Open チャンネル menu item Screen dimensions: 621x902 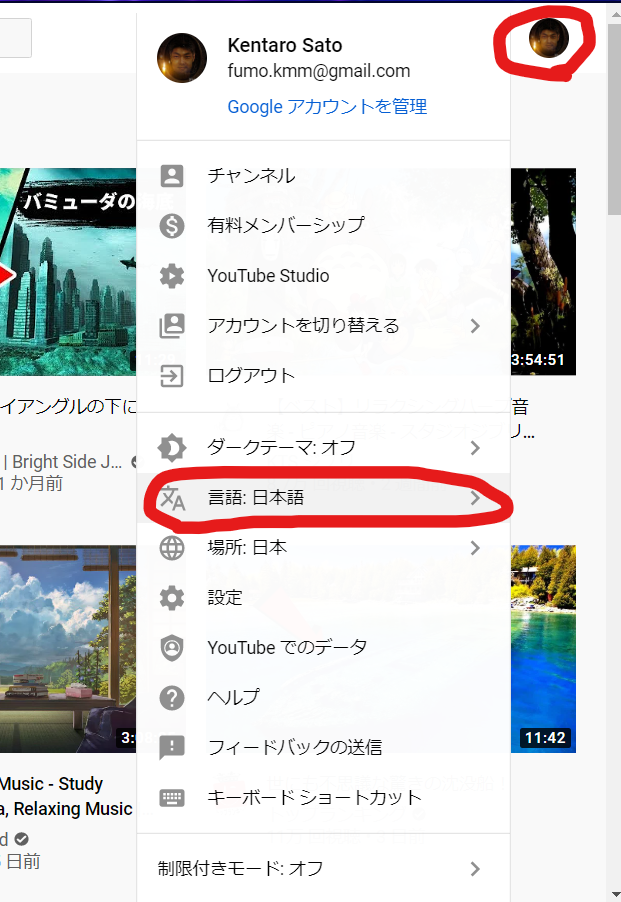coord(323,176)
